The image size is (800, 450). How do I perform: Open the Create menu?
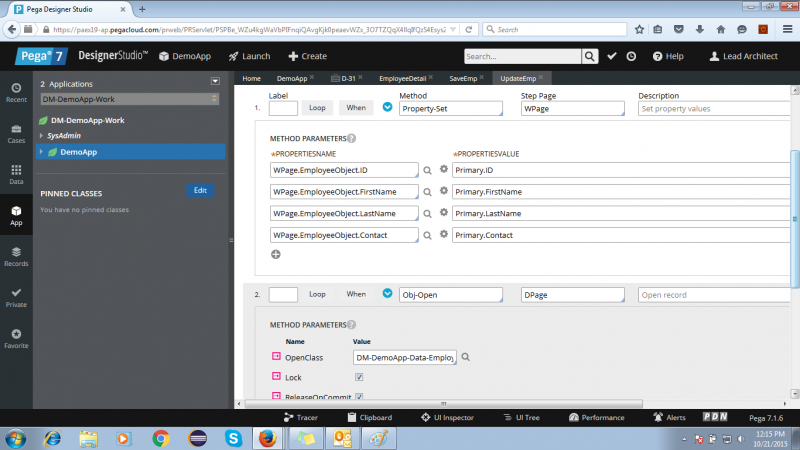308,56
